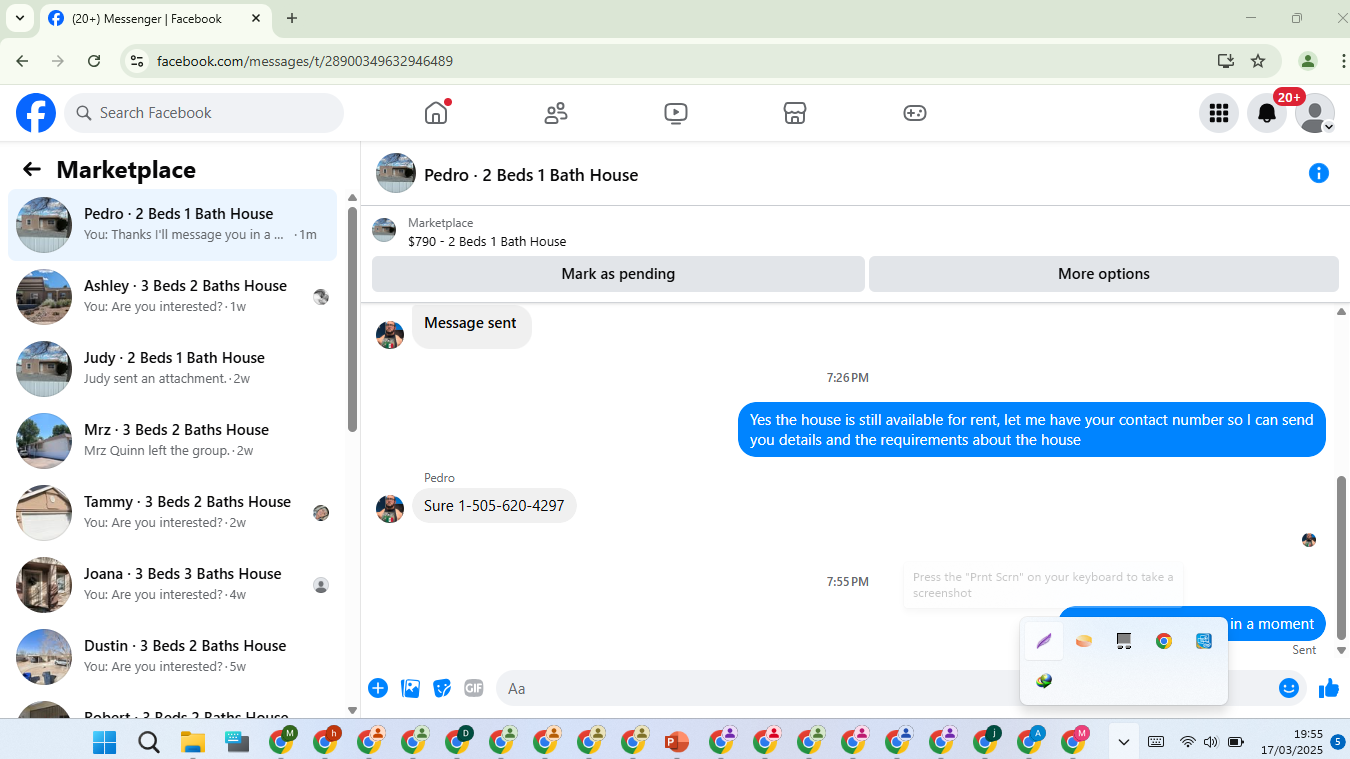Screen dimensions: 1350x759
Task: Click the message text field
Action: coord(885,688)
